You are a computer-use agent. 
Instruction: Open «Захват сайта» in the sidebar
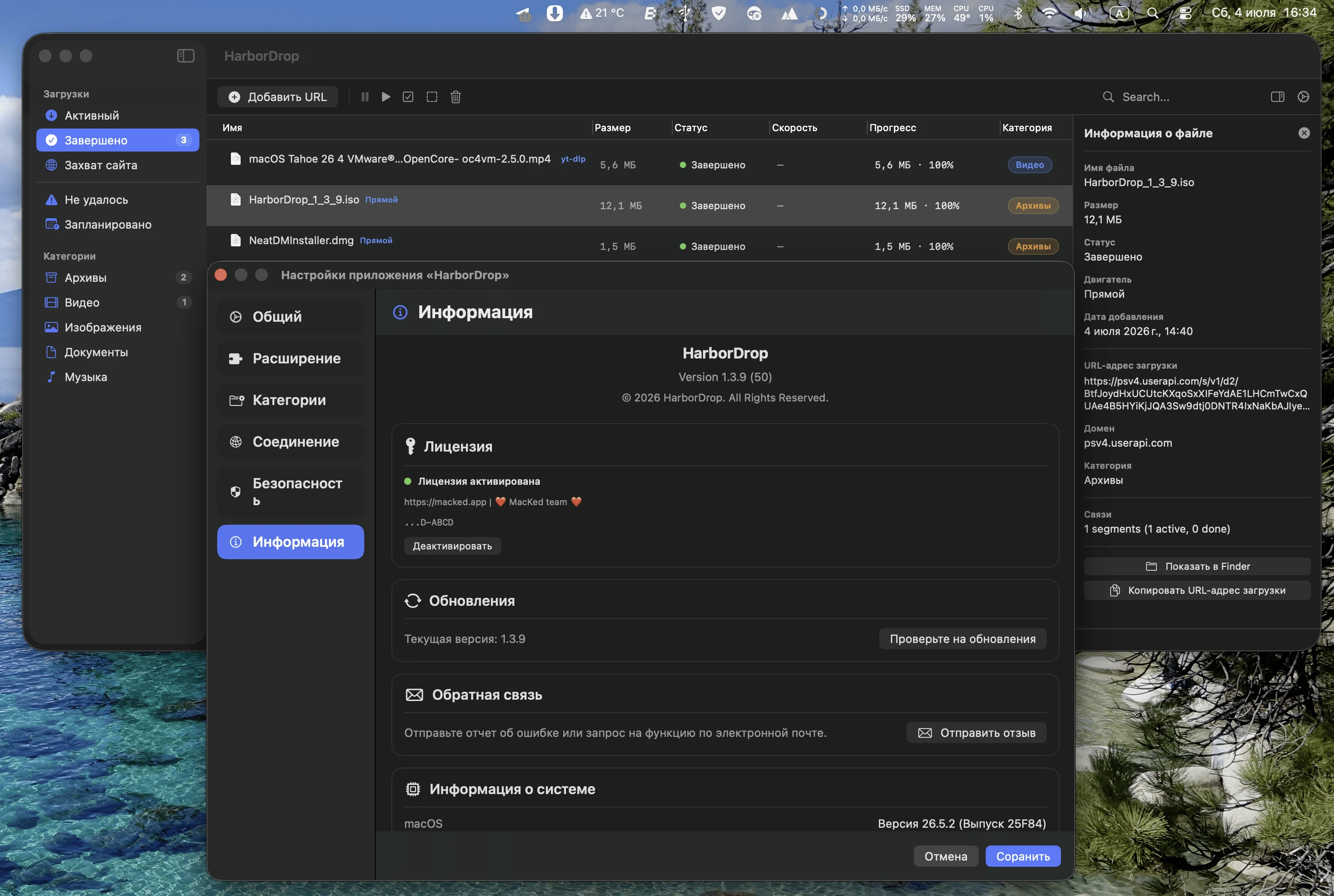click(117, 165)
